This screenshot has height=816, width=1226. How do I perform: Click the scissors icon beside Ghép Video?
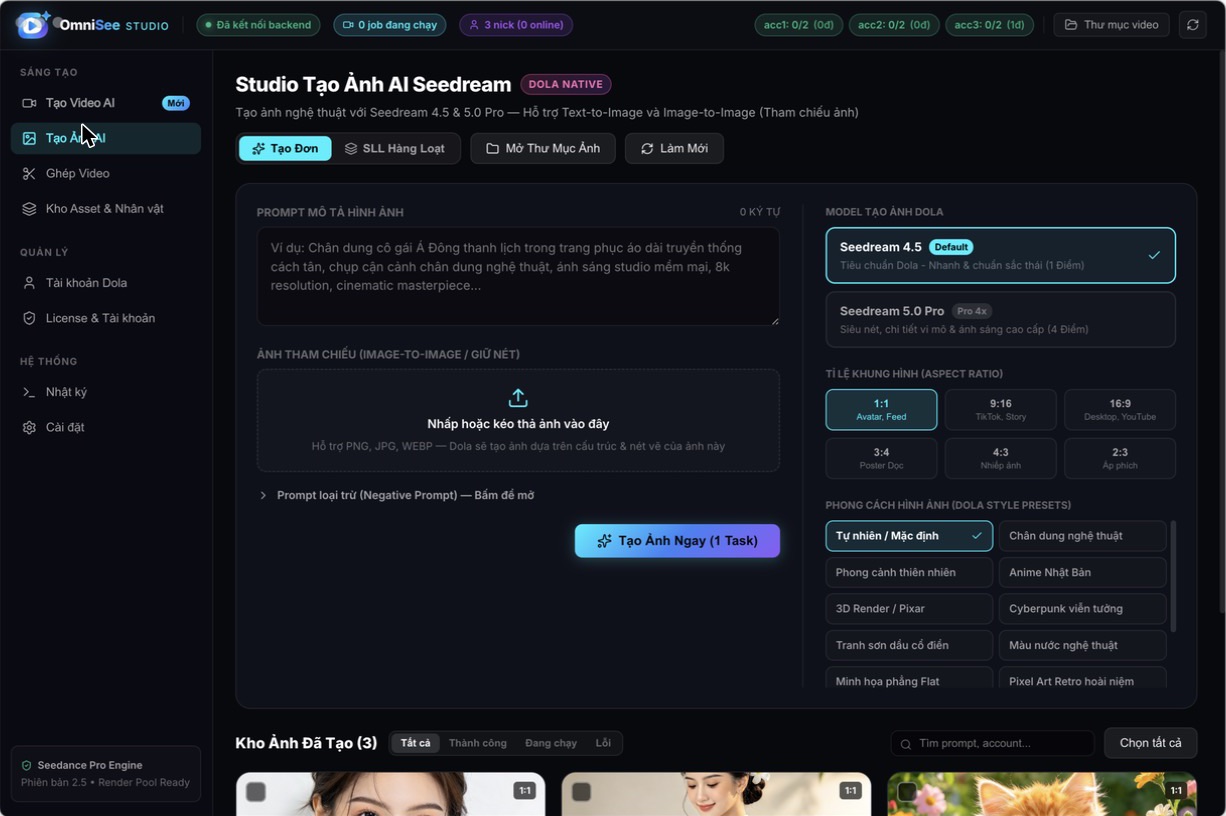pyautogui.click(x=29, y=173)
